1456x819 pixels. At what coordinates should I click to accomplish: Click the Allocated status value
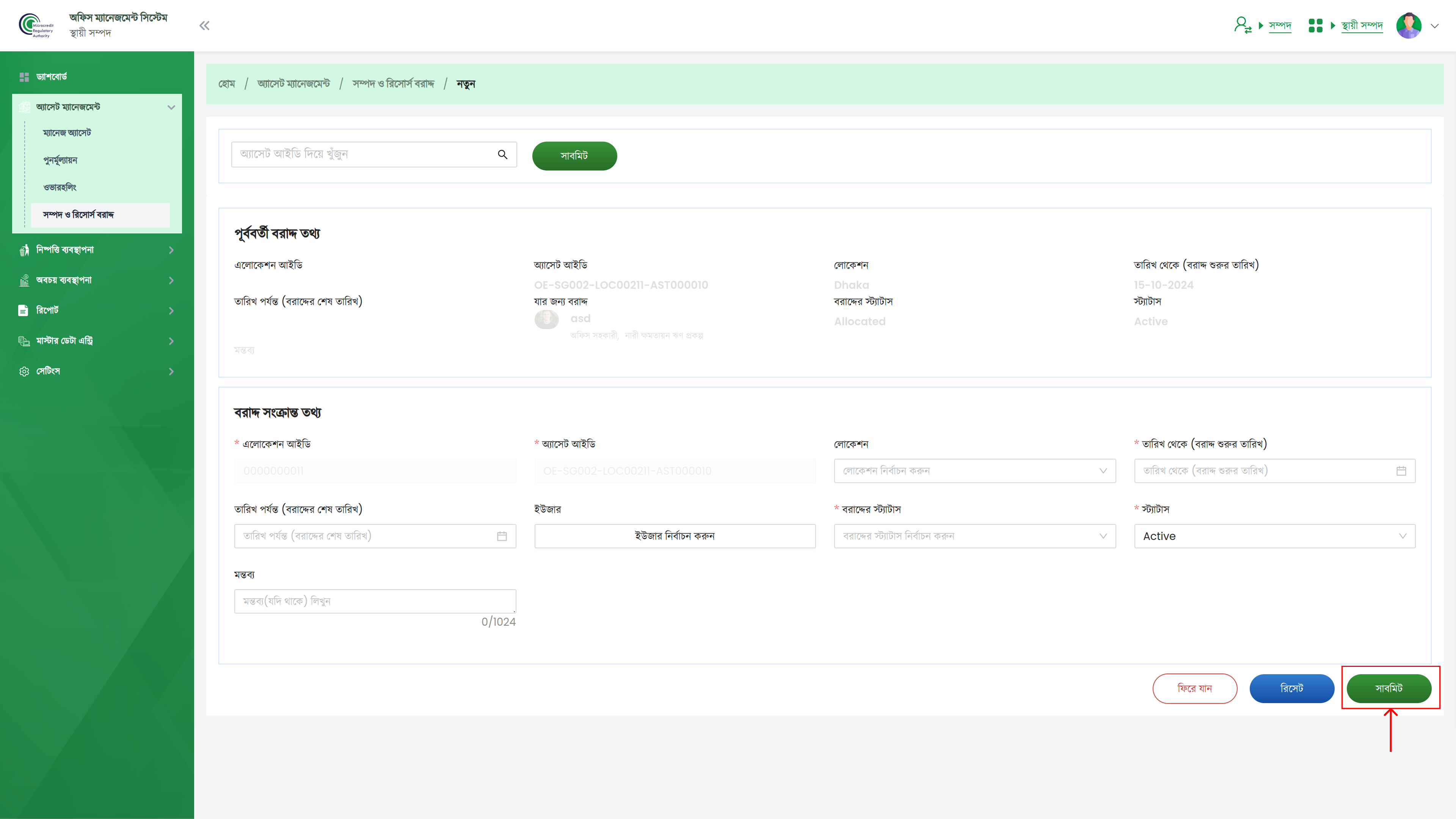coord(860,321)
